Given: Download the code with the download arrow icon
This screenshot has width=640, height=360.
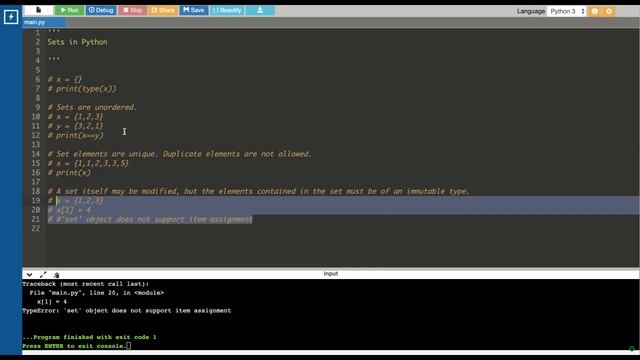Looking at the screenshot, I should click(x=260, y=10).
